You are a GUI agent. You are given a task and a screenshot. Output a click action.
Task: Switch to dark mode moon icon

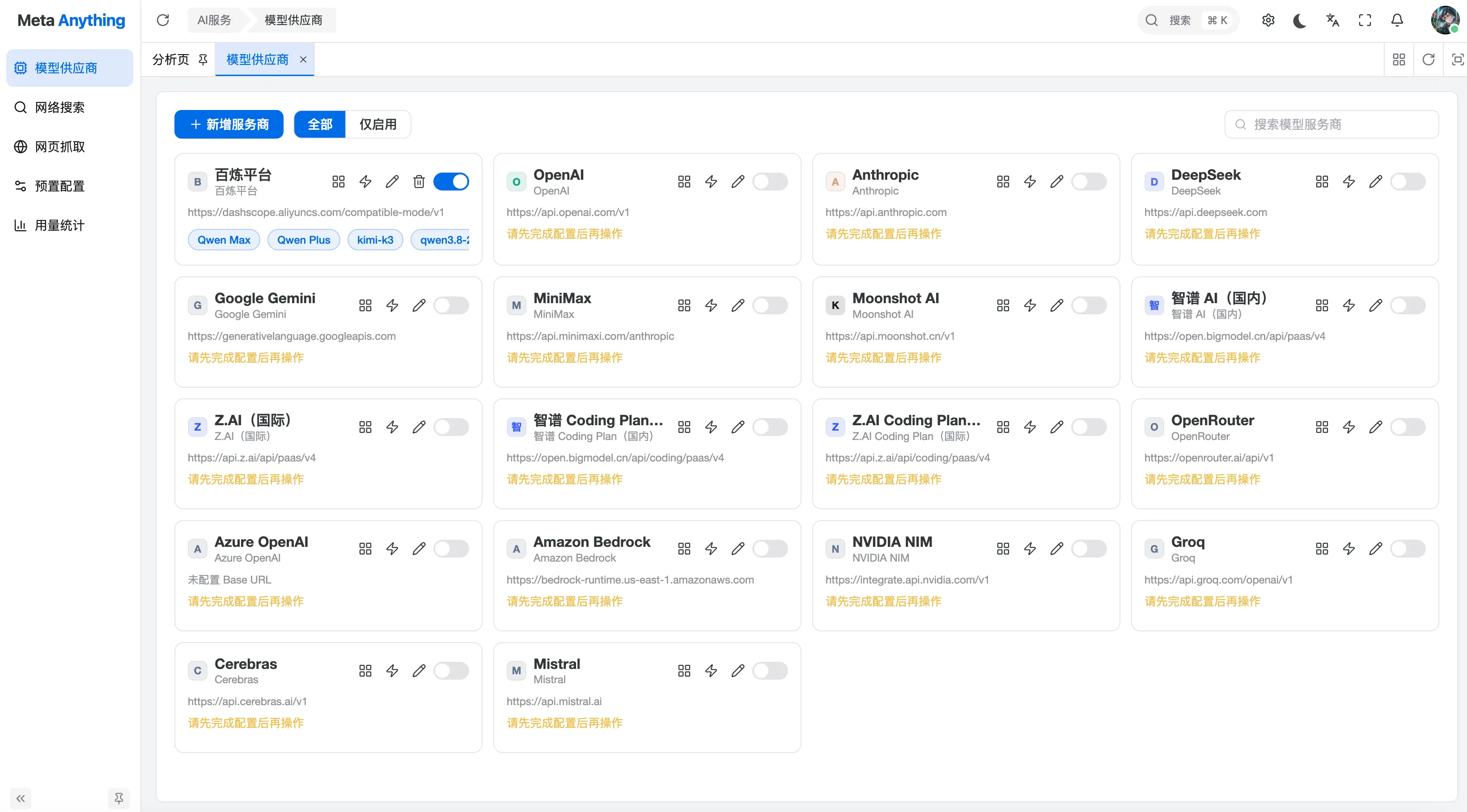[x=1300, y=21]
